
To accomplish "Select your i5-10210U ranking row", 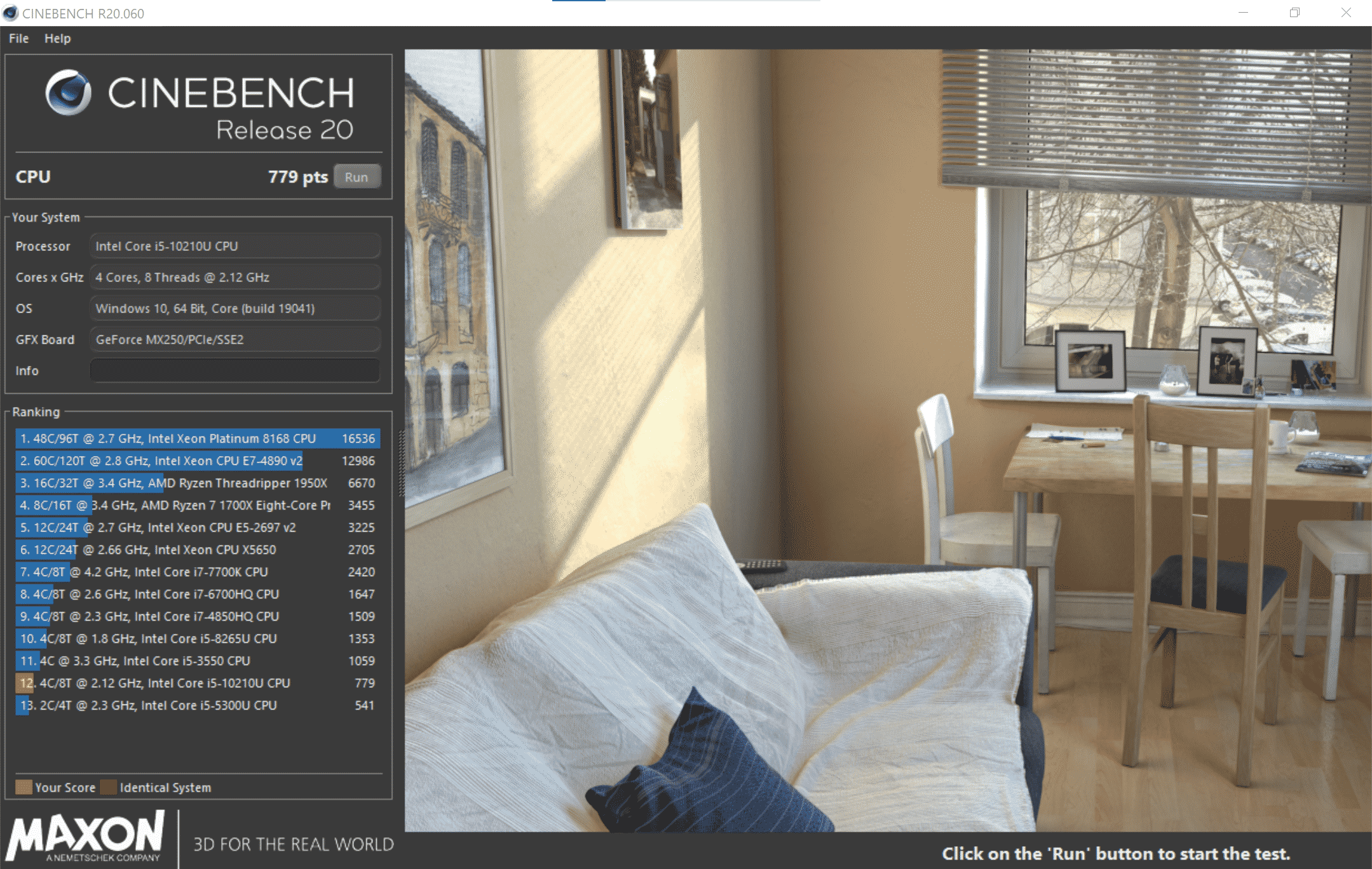I will [197, 683].
